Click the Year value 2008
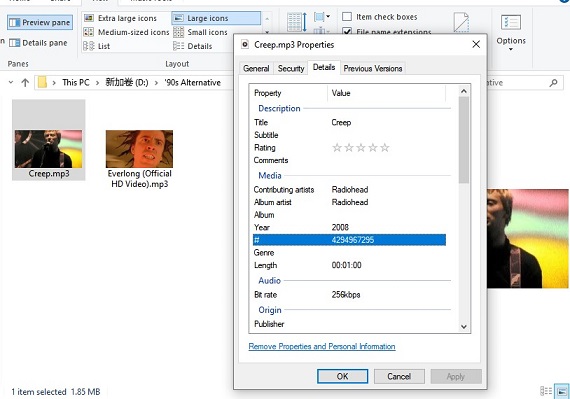 click(x=340, y=227)
